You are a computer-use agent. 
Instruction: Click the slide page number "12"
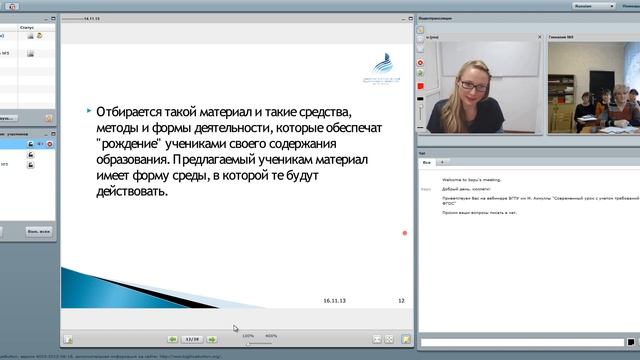[401, 301]
